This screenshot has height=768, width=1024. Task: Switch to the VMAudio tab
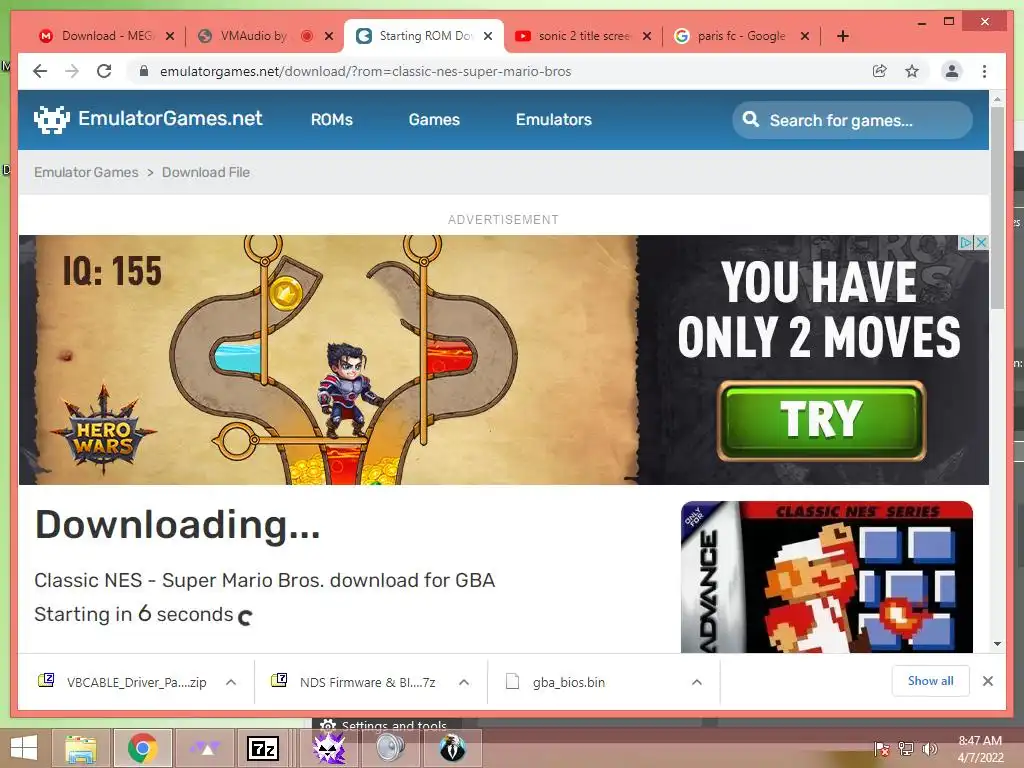pyautogui.click(x=255, y=36)
